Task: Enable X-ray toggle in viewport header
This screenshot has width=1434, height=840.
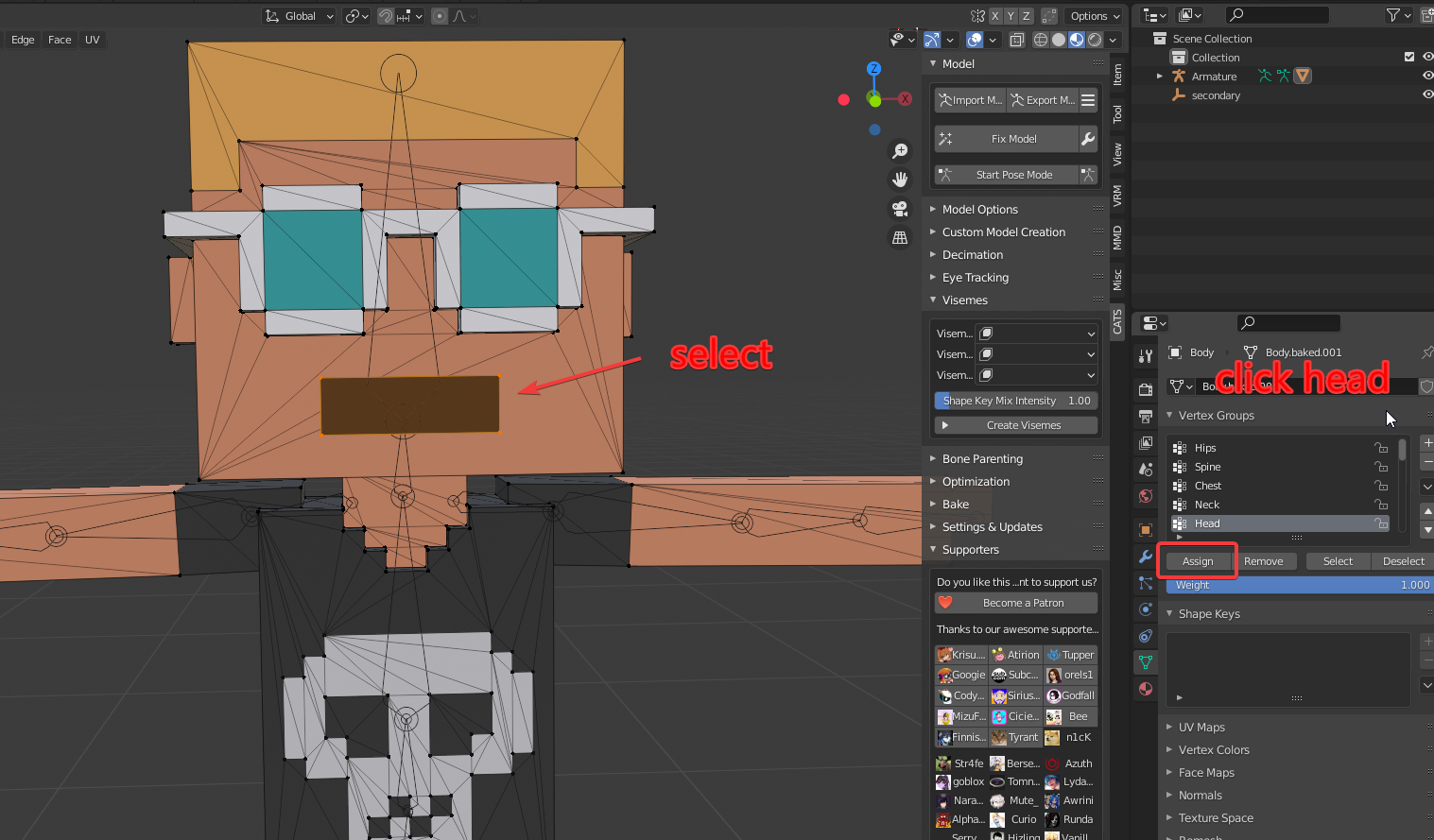Action: (x=1017, y=40)
